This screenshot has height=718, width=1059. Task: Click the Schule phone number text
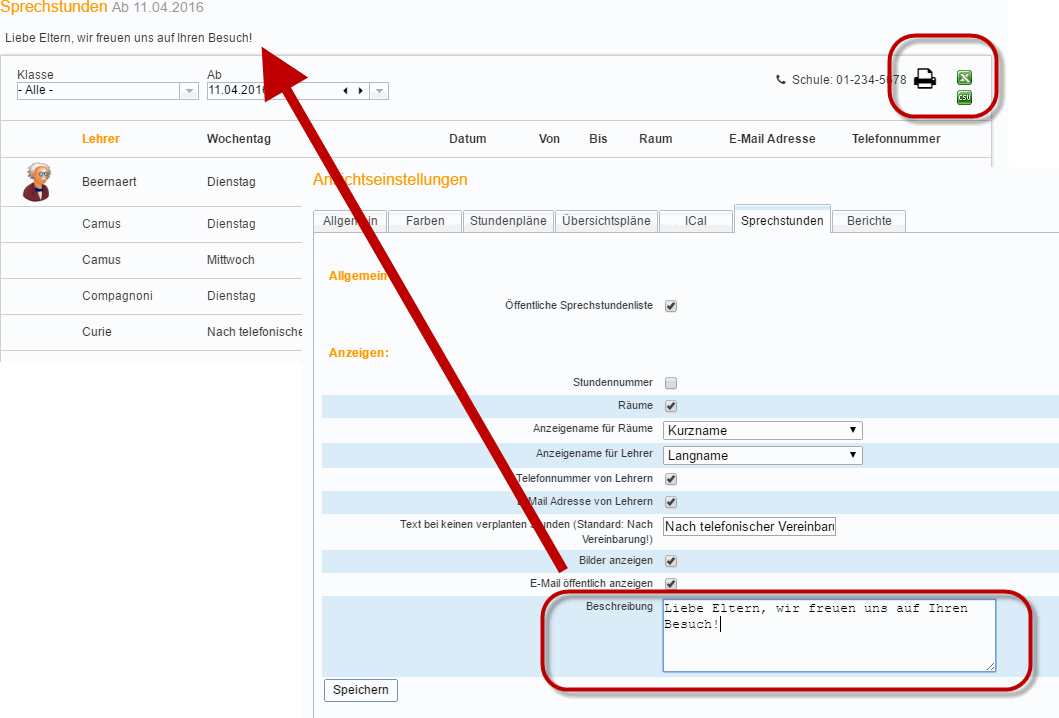pos(849,80)
